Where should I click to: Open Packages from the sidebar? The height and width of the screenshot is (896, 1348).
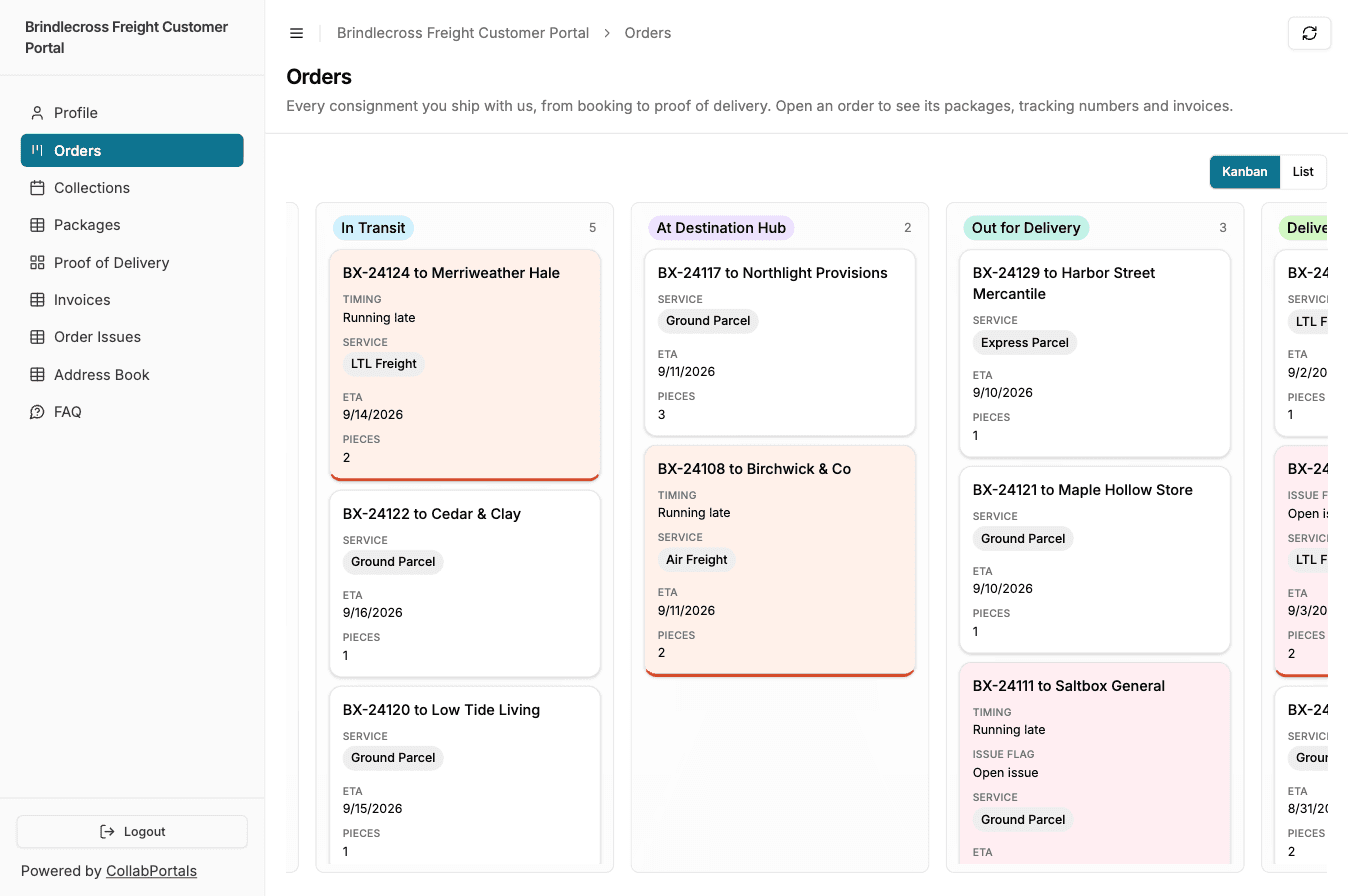[132, 225]
